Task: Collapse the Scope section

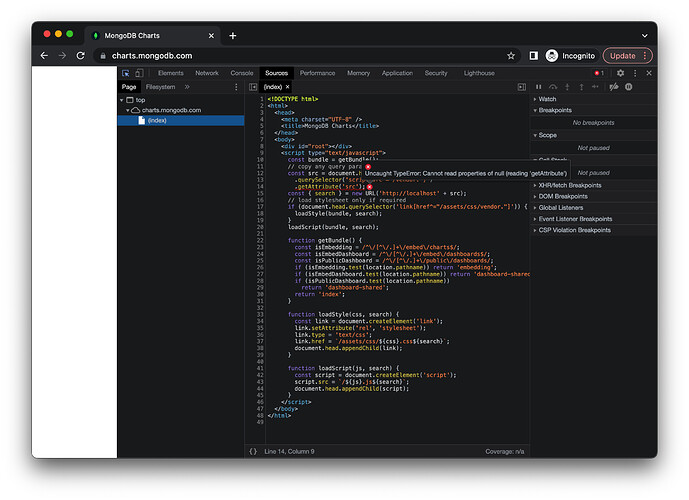Action: (546, 134)
